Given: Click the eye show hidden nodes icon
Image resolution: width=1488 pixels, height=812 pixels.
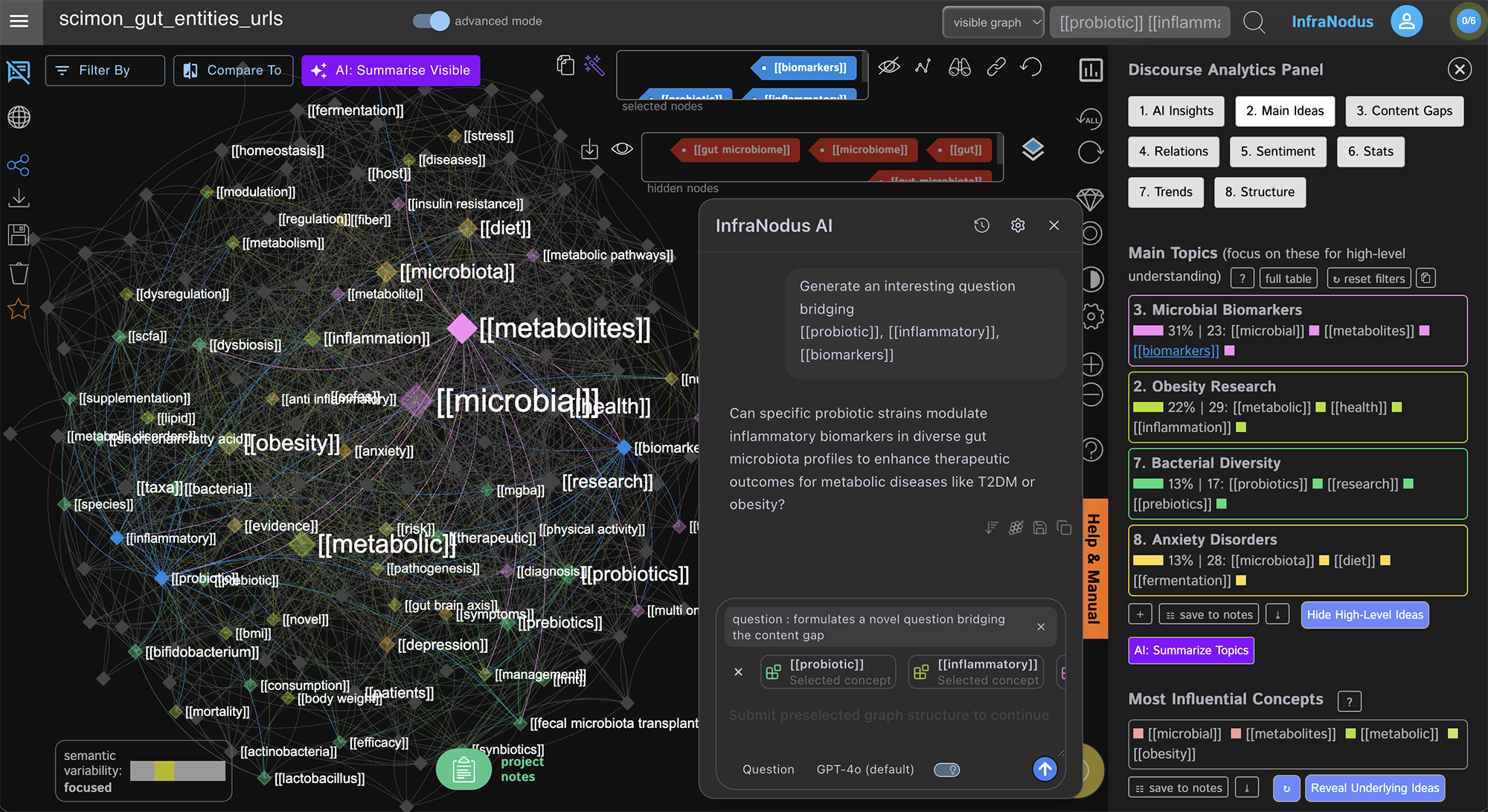Looking at the screenshot, I should pyautogui.click(x=622, y=149).
